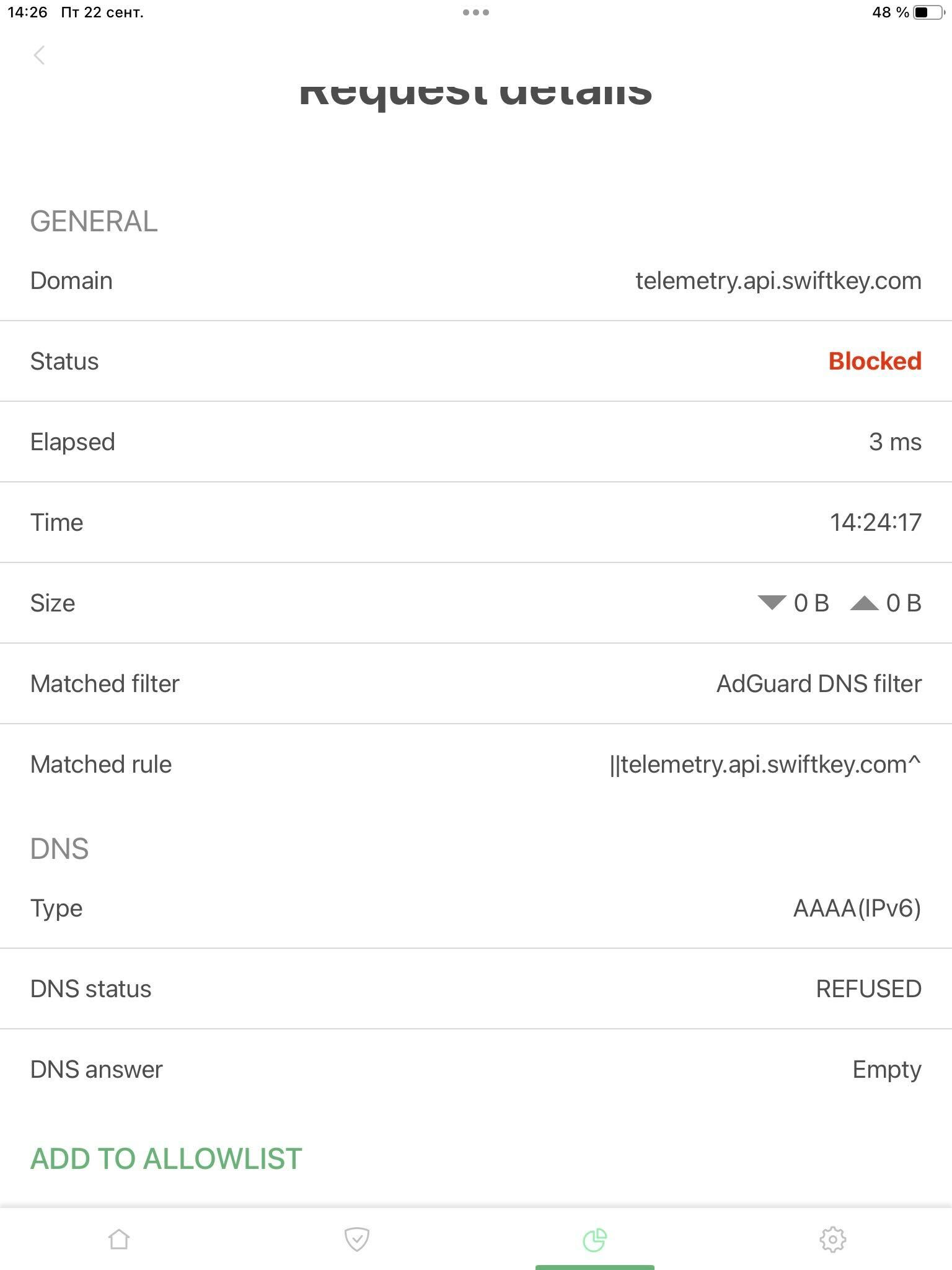Tap the download arrow next to Size
952x1270 pixels.
click(770, 602)
